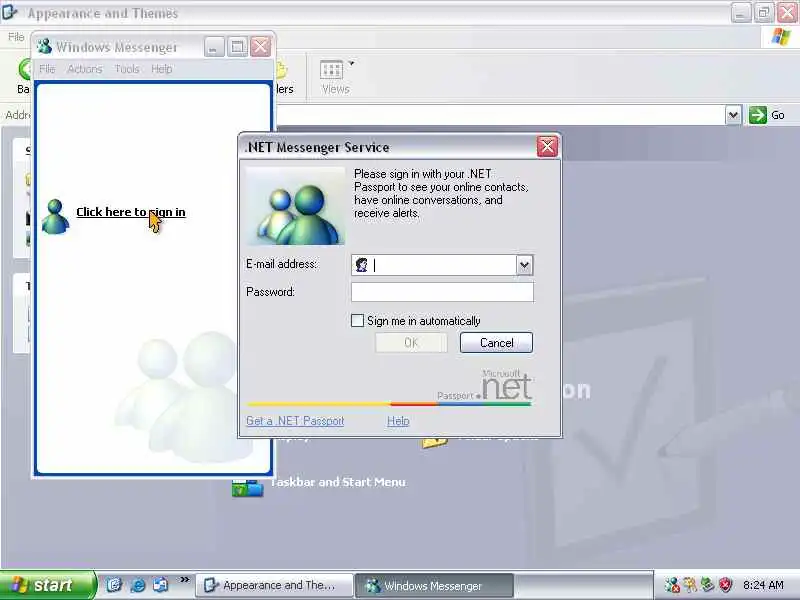Image resolution: width=800 pixels, height=600 pixels.
Task: Click the Start button
Action: point(48,585)
